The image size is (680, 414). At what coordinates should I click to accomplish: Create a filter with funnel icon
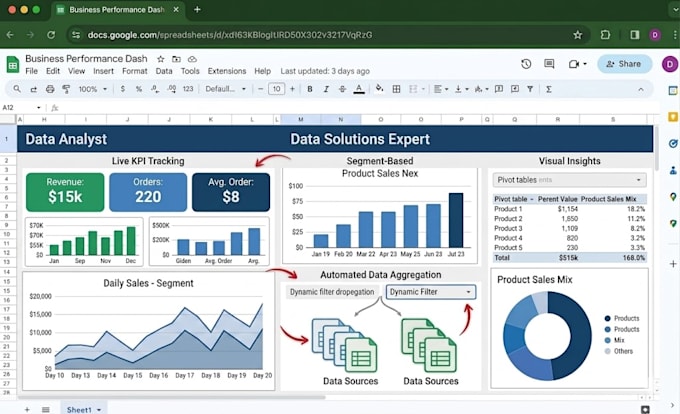click(530, 89)
